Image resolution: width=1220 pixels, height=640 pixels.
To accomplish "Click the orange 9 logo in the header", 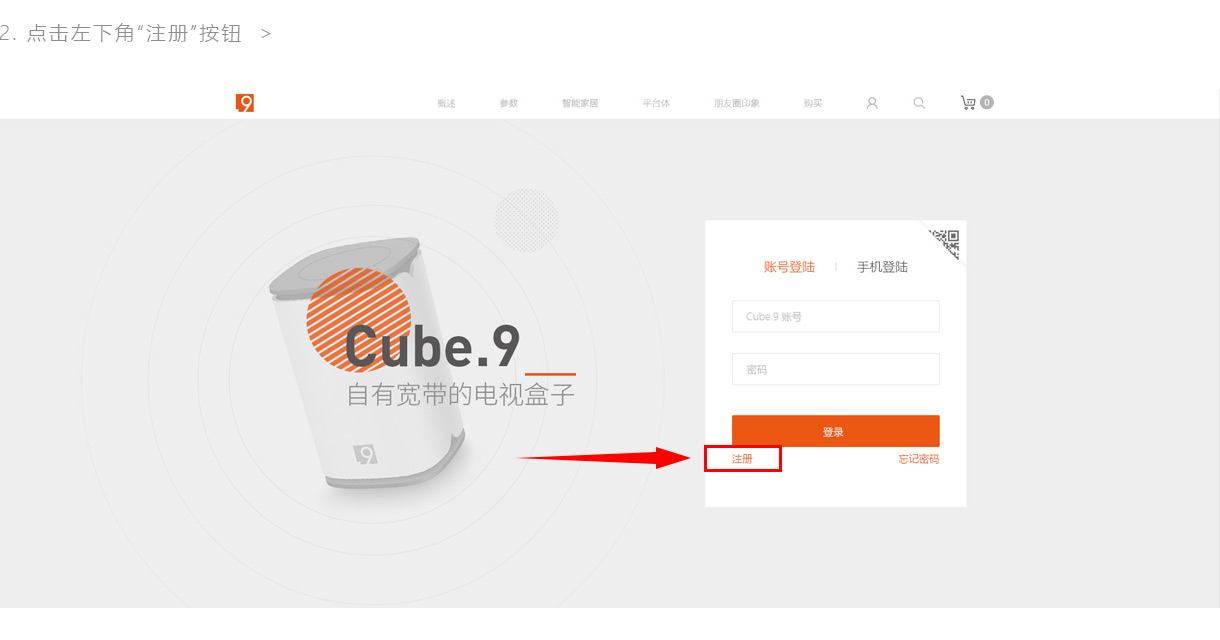I will point(245,103).
